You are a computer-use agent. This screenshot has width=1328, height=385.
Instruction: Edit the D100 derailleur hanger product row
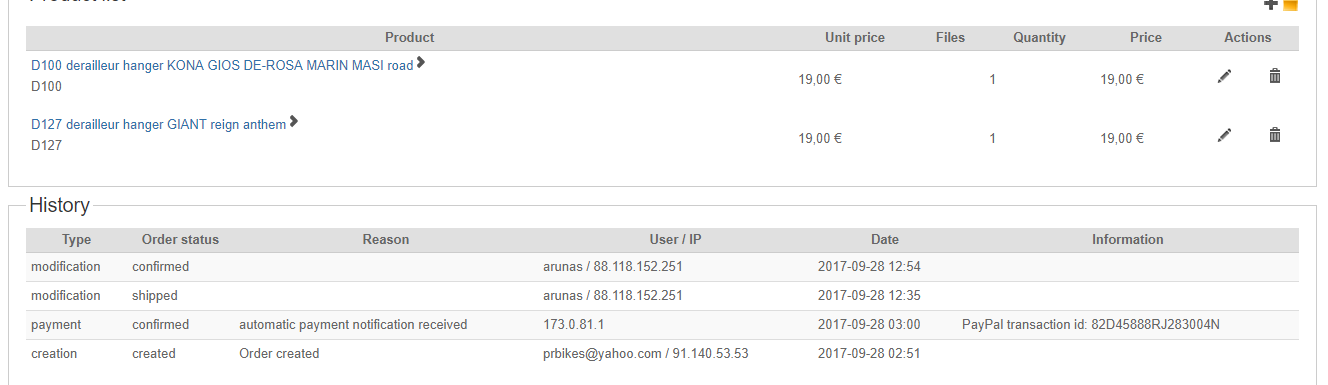point(1224,76)
